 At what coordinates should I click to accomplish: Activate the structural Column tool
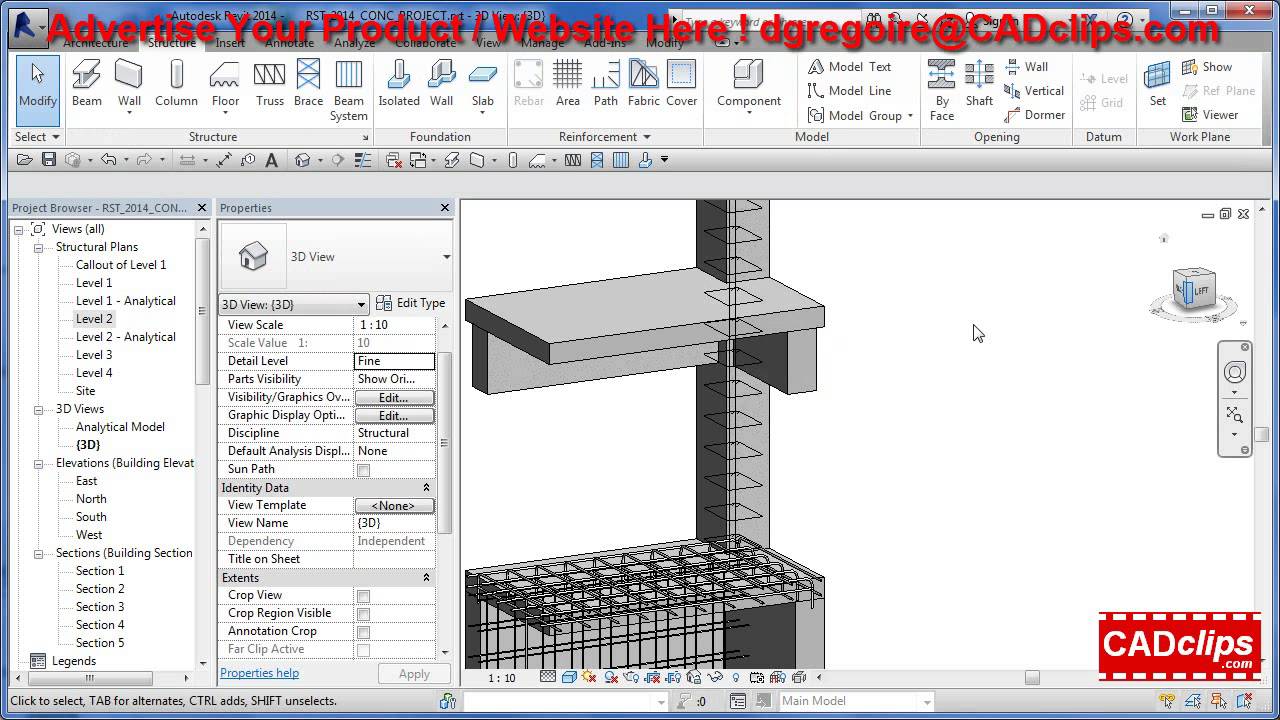(x=175, y=85)
